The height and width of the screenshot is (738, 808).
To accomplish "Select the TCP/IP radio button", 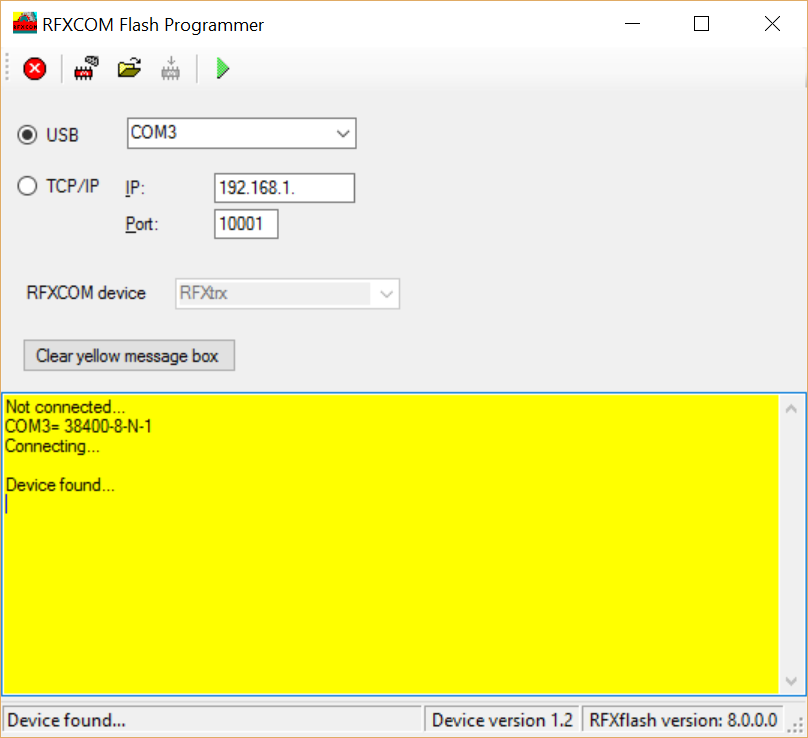I will click(27, 186).
